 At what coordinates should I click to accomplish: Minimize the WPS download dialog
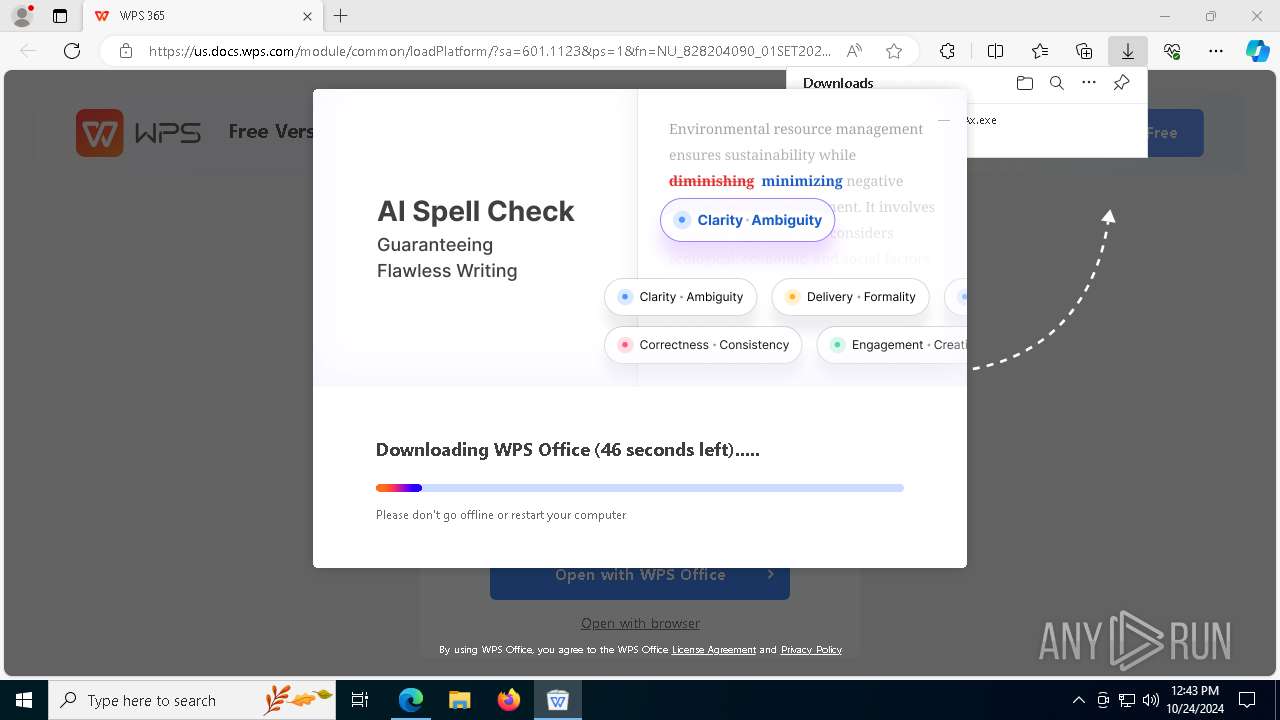[943, 120]
